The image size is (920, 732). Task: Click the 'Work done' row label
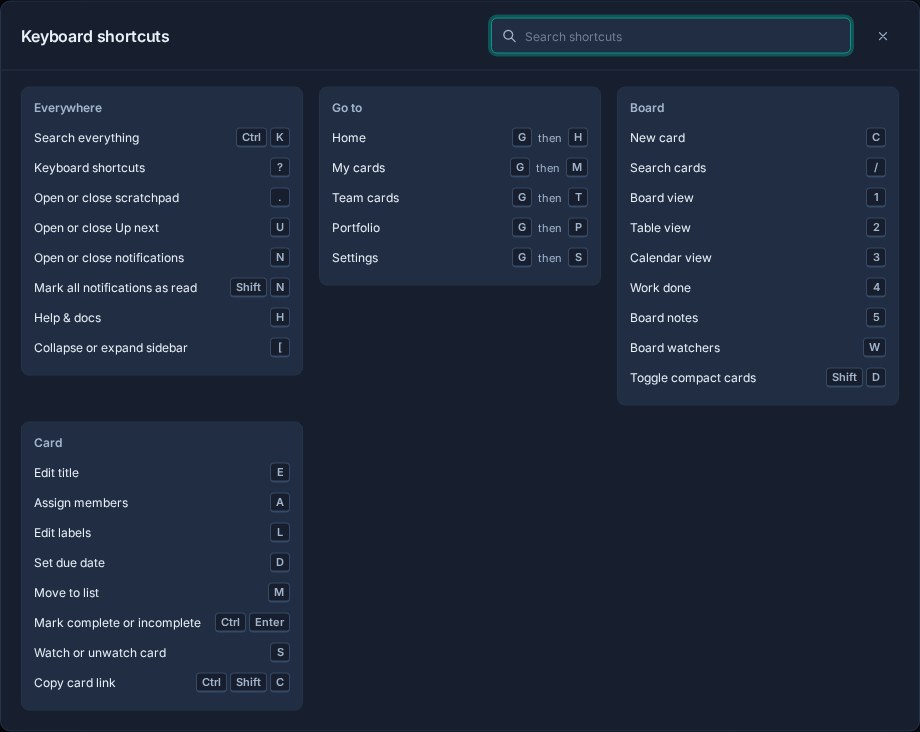(660, 287)
